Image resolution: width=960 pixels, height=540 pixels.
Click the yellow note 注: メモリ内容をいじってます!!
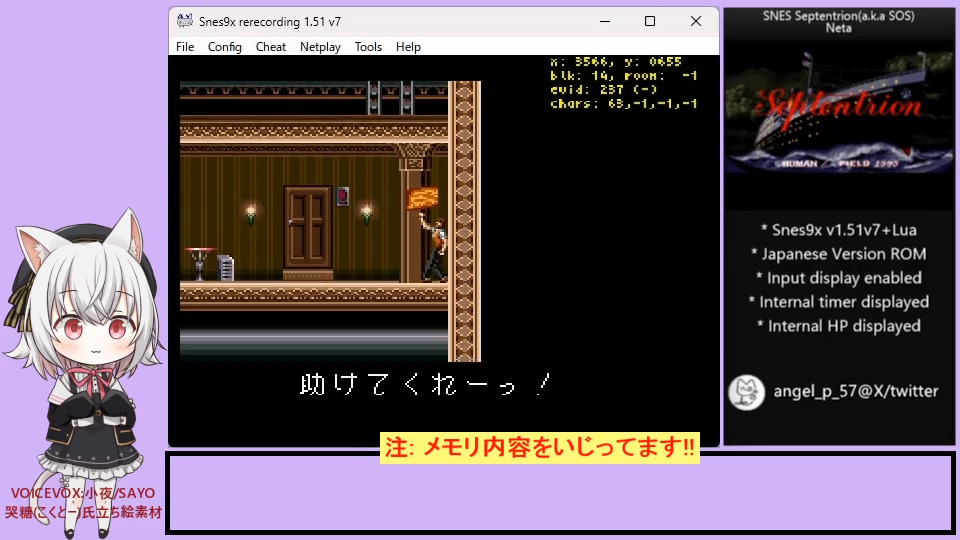[x=540, y=447]
